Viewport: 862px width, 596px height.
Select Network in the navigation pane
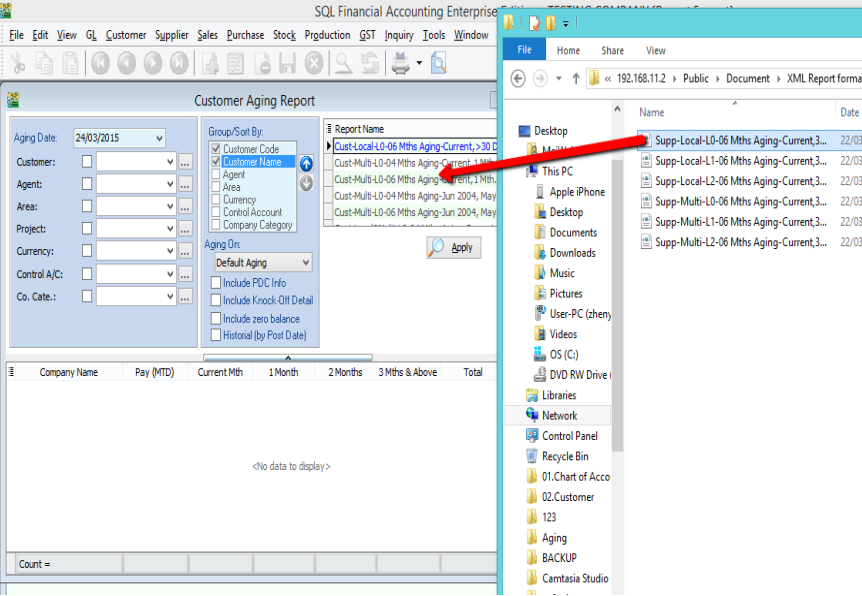point(559,416)
